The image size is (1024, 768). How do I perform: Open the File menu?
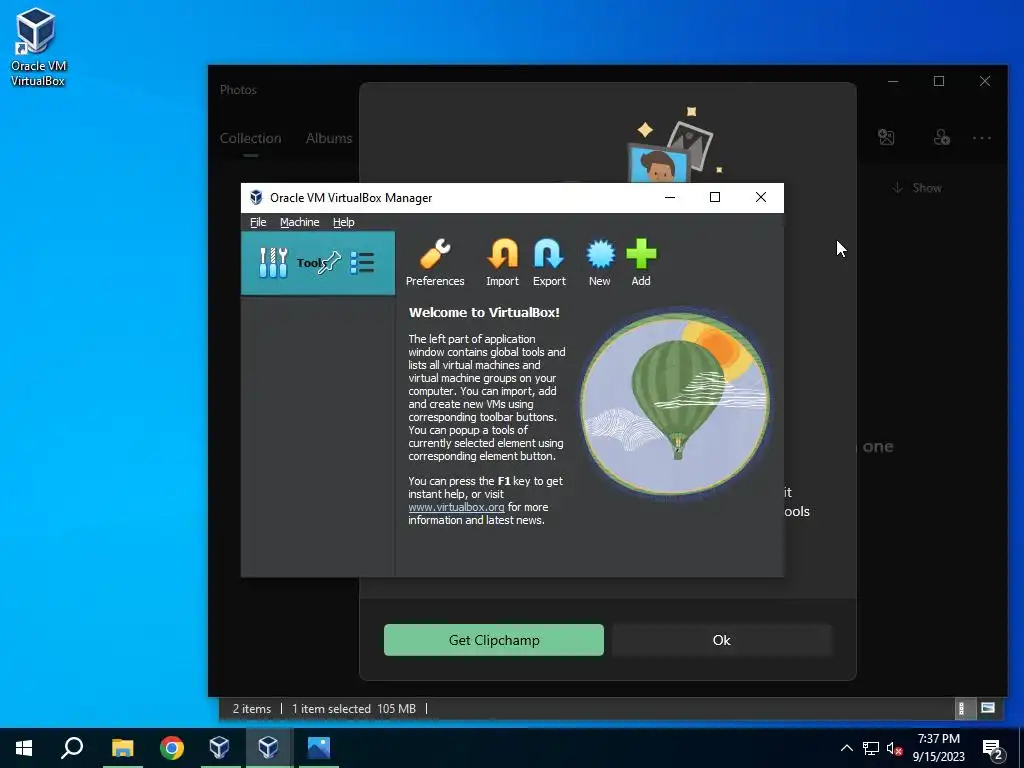click(258, 222)
